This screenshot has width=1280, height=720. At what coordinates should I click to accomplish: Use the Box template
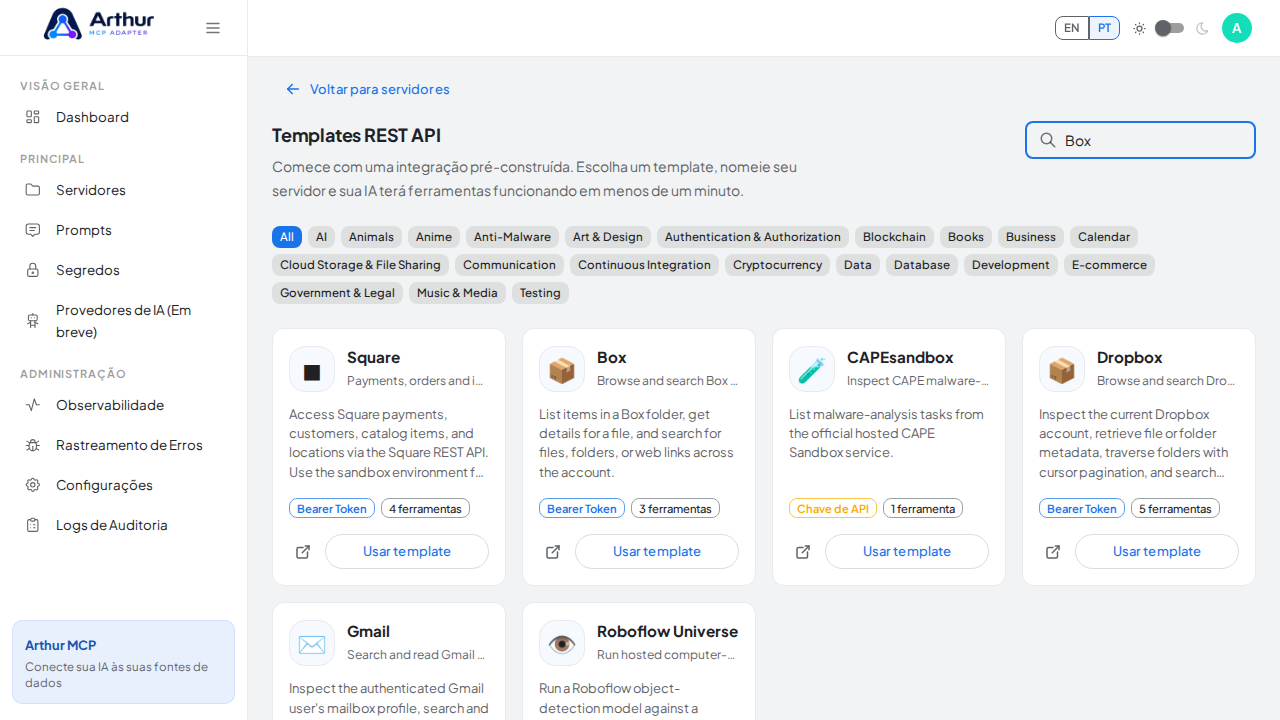pos(657,552)
